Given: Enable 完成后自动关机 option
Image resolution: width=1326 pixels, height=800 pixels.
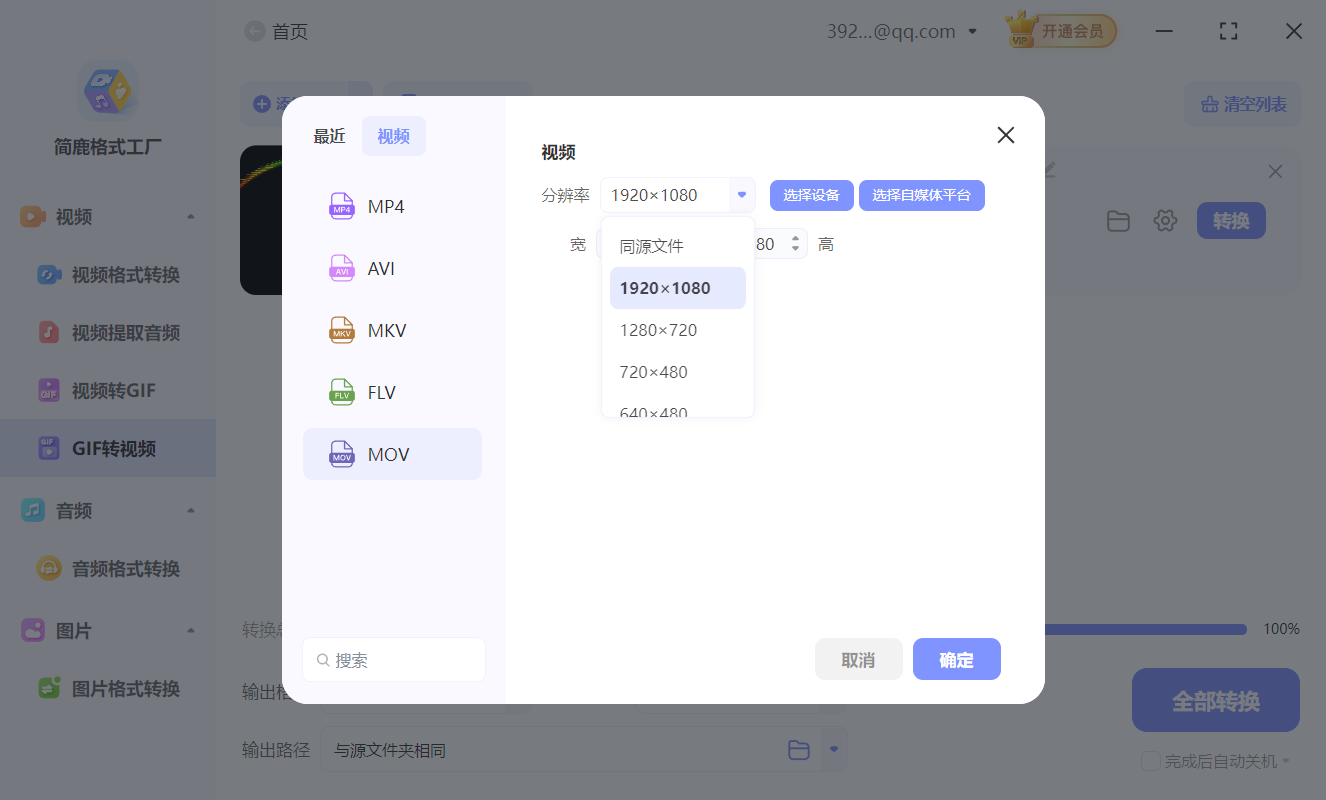Looking at the screenshot, I should tap(1149, 761).
